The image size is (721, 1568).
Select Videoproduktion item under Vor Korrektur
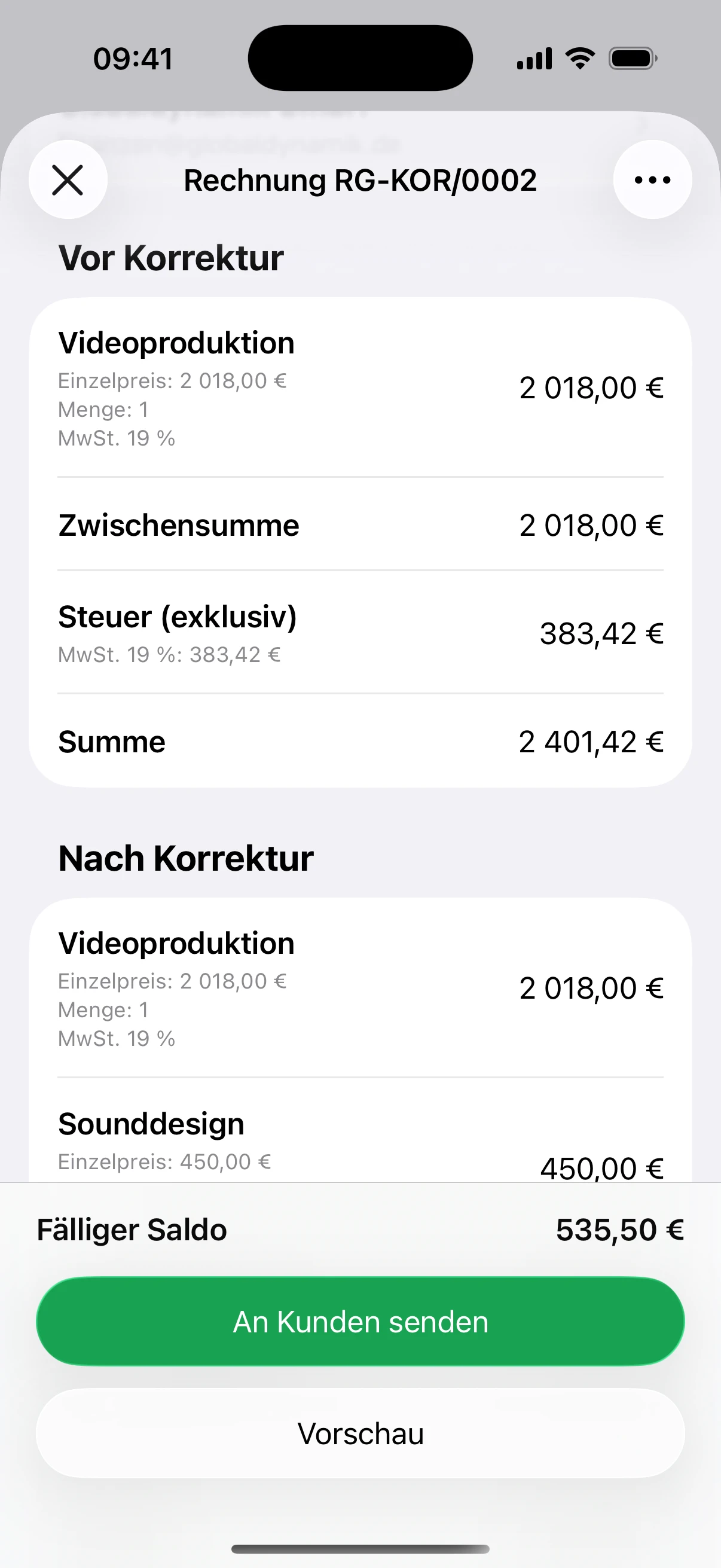(x=360, y=388)
